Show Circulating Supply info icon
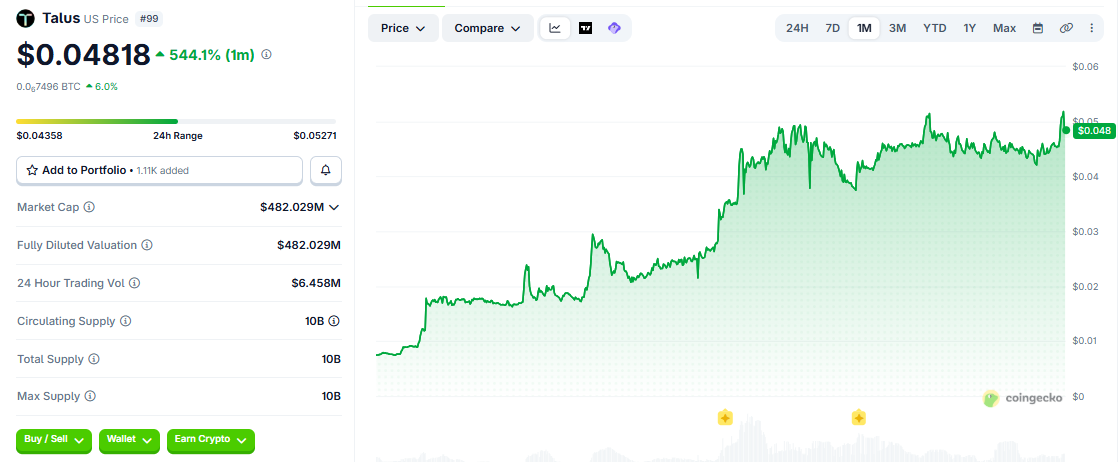The image size is (1119, 462). click(x=126, y=321)
